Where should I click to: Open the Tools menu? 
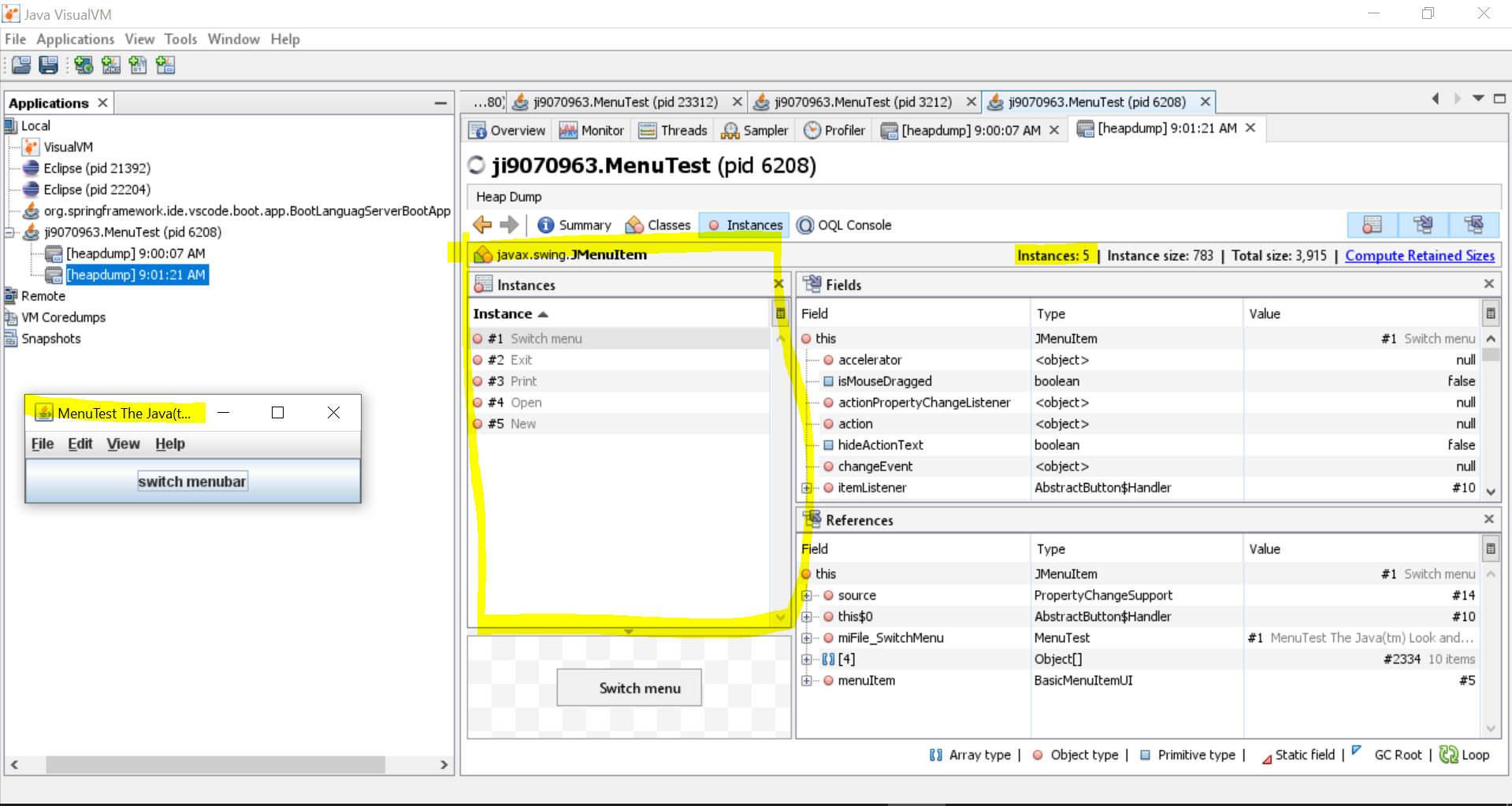coord(180,39)
